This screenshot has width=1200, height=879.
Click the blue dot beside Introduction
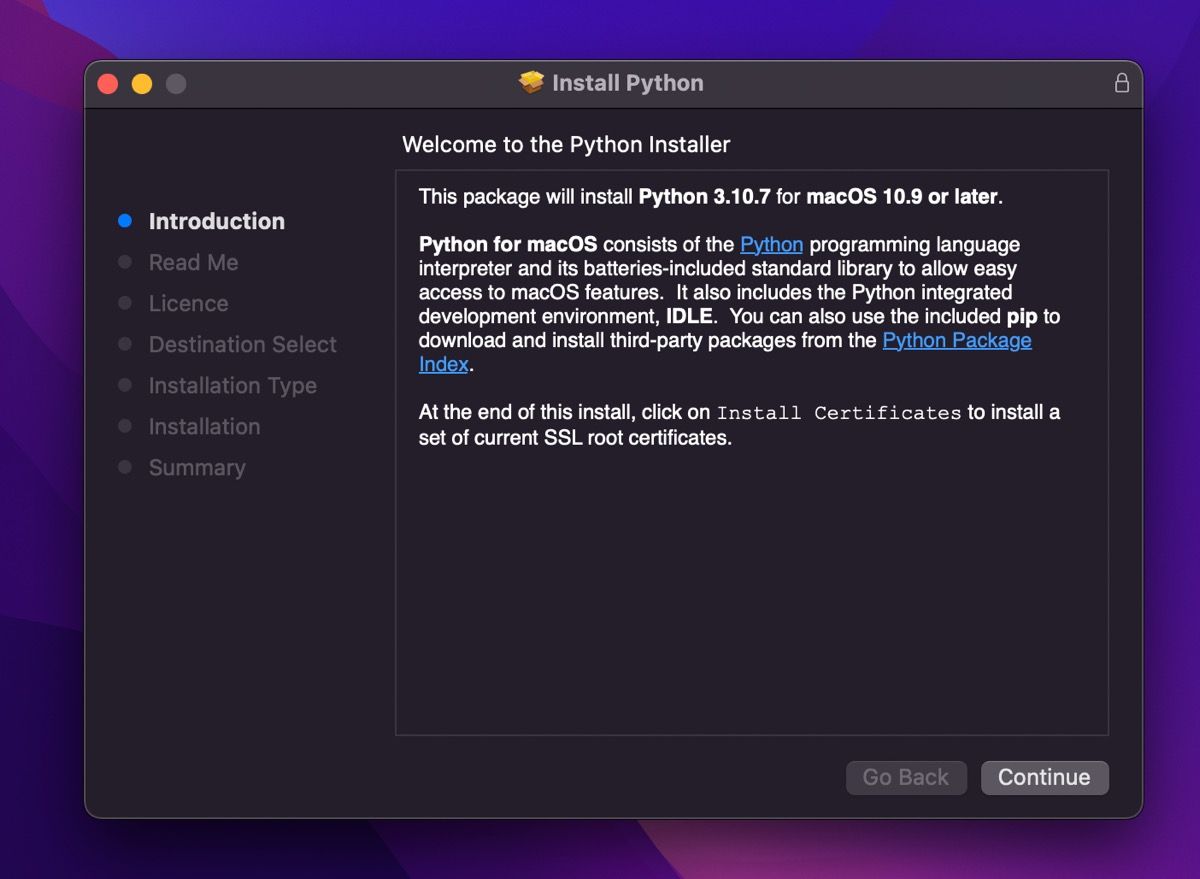click(124, 220)
